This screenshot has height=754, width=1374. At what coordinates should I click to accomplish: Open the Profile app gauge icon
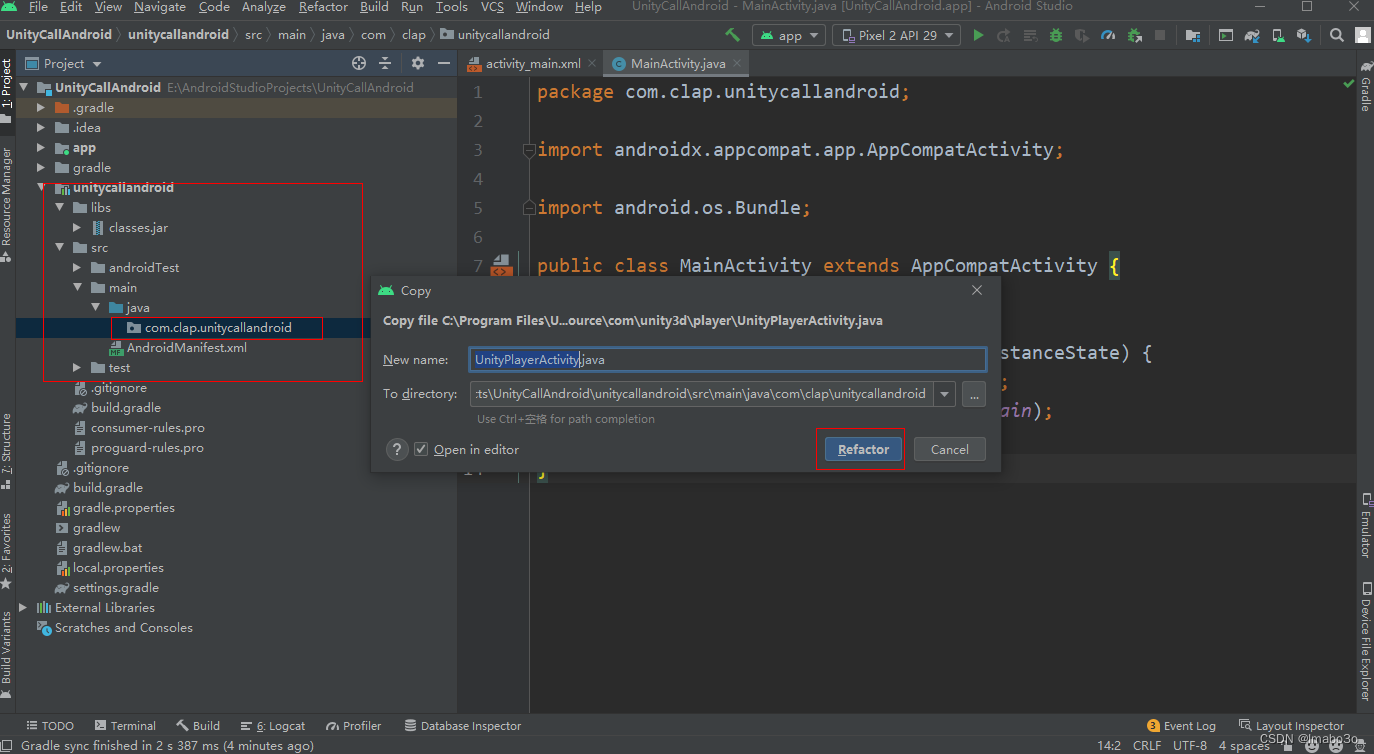[x=1108, y=35]
